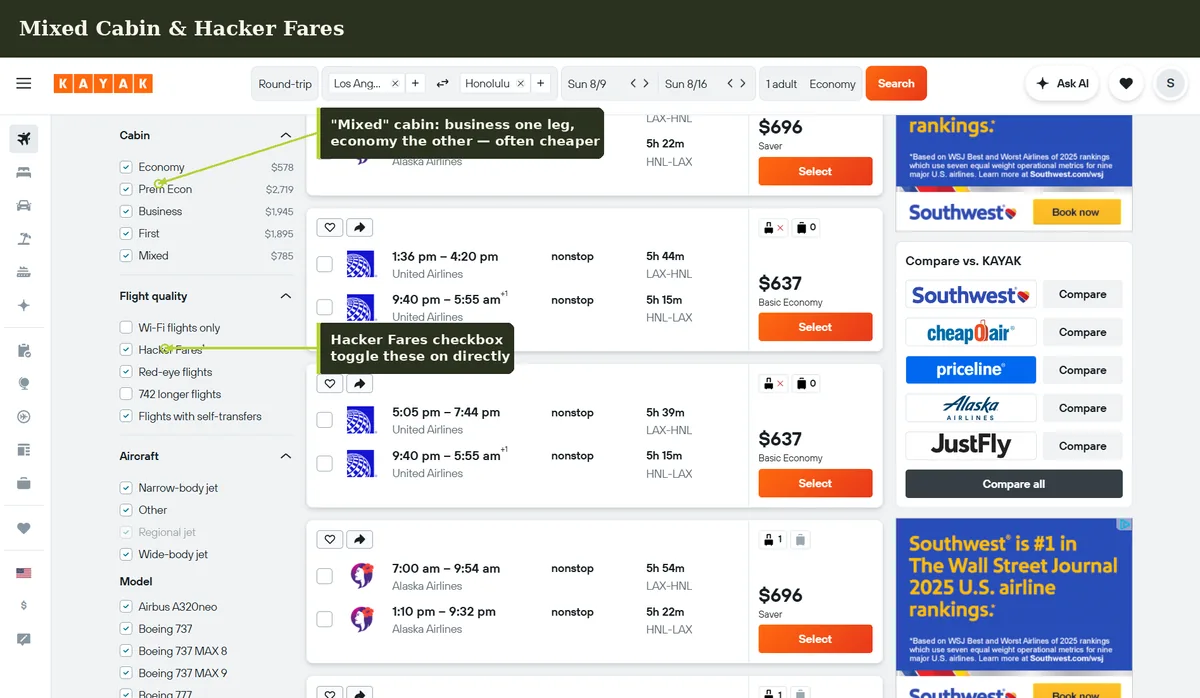The image size is (1200, 698).
Task: Open the Sun 8/9 departure date field
Action: 587,84
